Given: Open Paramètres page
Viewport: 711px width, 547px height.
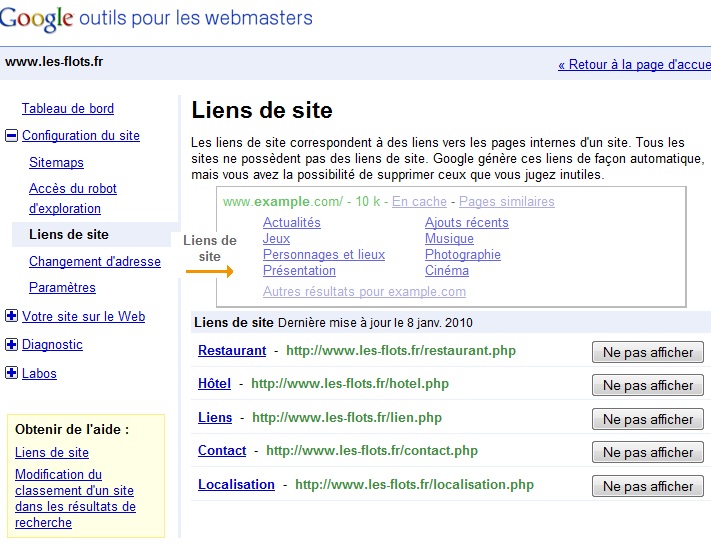Looking at the screenshot, I should coord(62,288).
